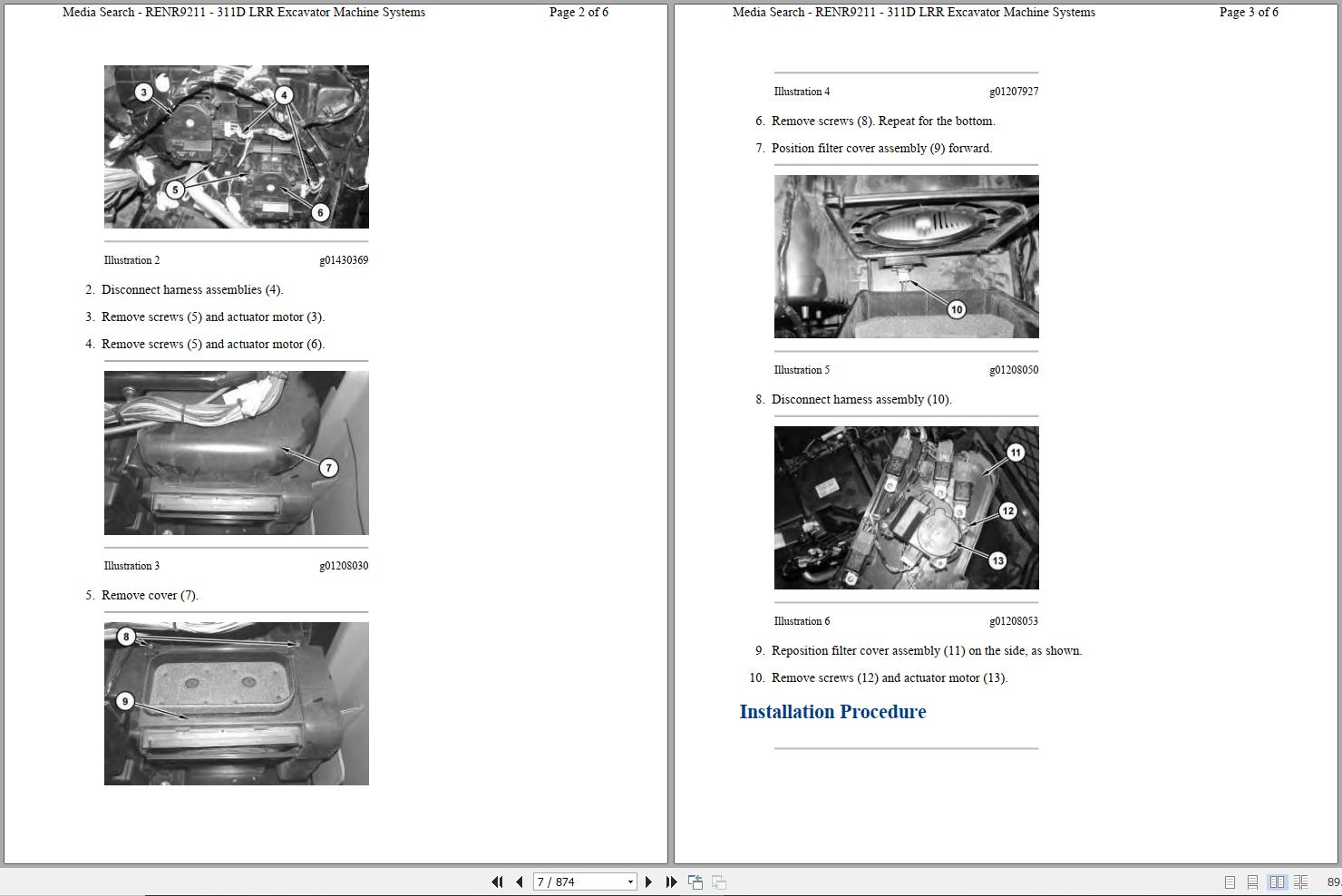Screen dimensions: 1342x896
Task: Go back to the previous page
Action: point(518,881)
